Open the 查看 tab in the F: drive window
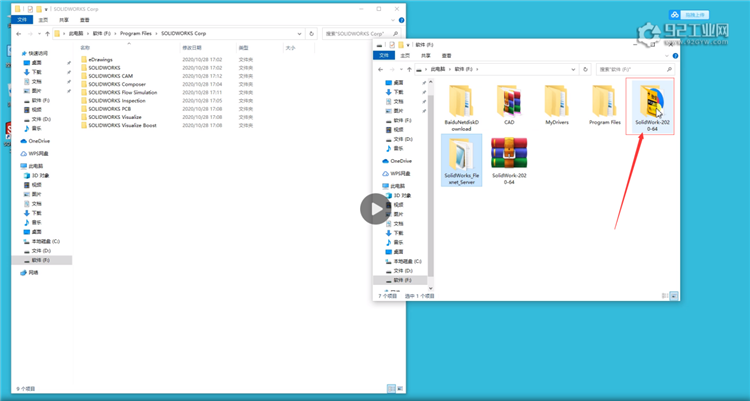 (x=446, y=56)
